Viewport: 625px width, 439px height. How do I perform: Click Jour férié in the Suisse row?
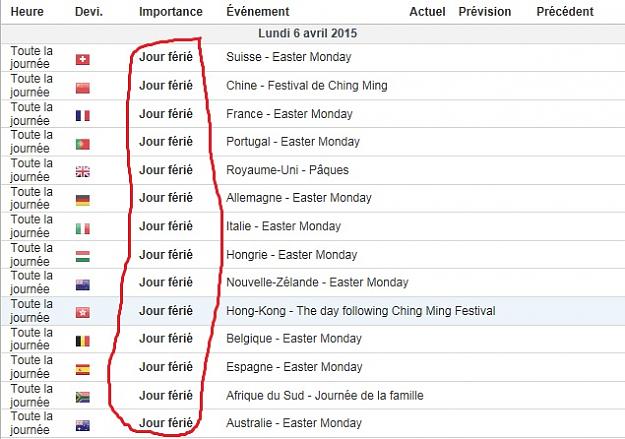click(166, 57)
